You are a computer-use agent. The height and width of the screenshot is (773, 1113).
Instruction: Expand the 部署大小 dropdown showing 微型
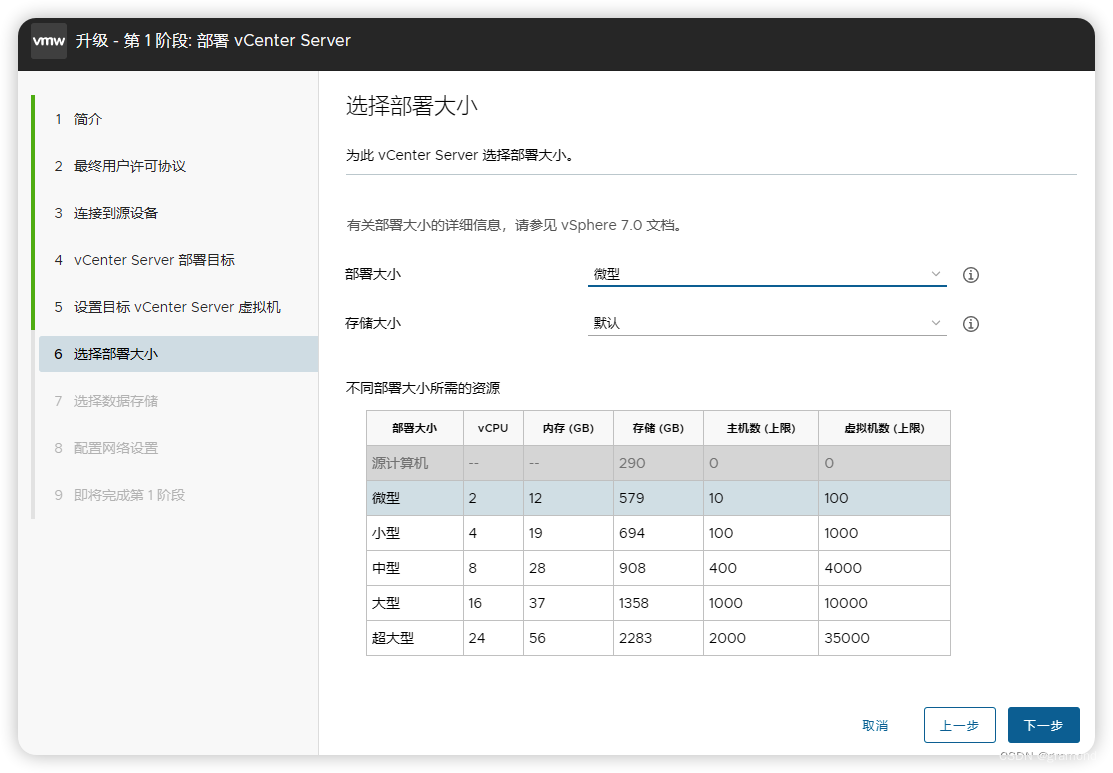click(767, 274)
